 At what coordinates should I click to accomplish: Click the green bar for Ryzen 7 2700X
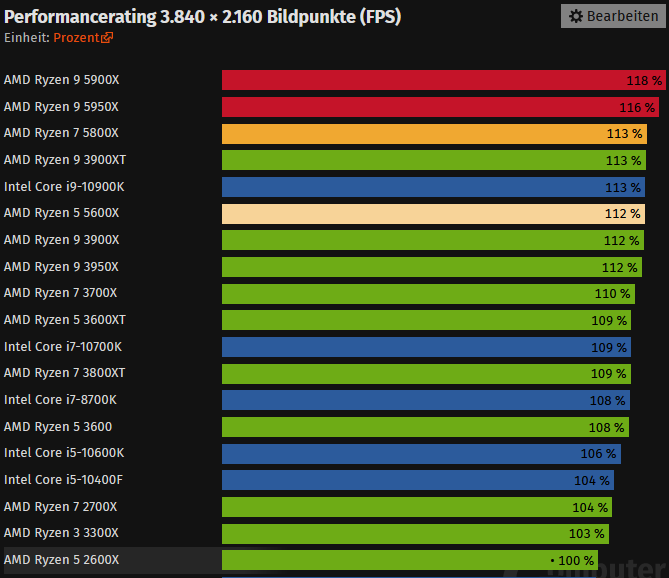(417, 507)
